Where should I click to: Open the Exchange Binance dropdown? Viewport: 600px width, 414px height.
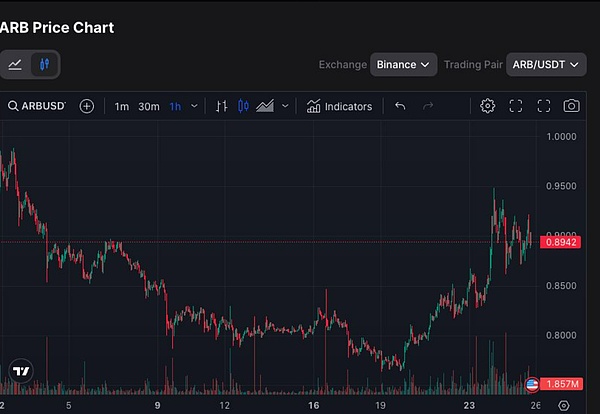pyautogui.click(x=404, y=65)
